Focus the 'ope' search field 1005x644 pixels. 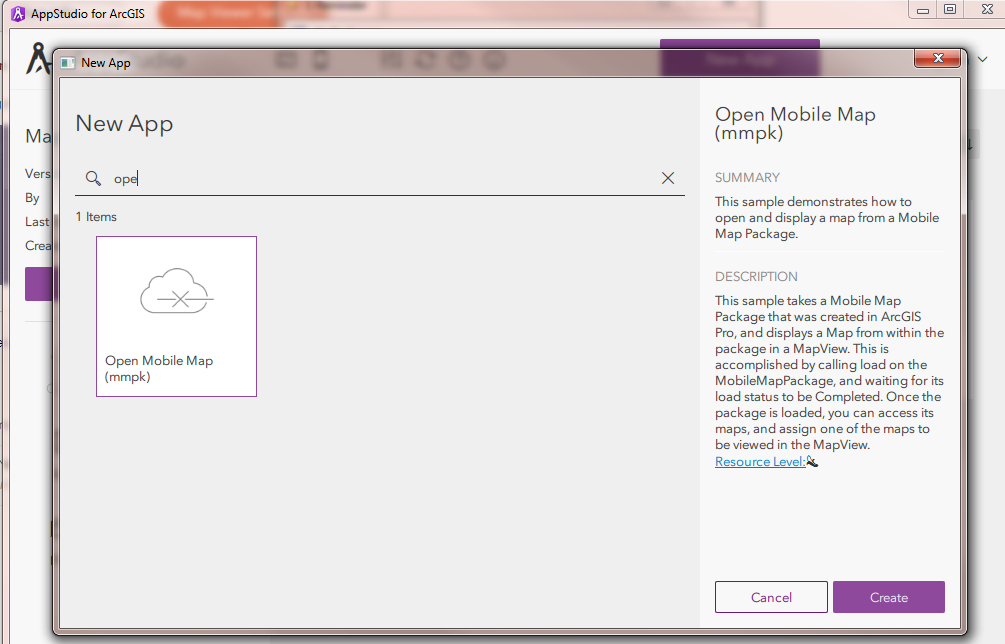click(x=379, y=178)
